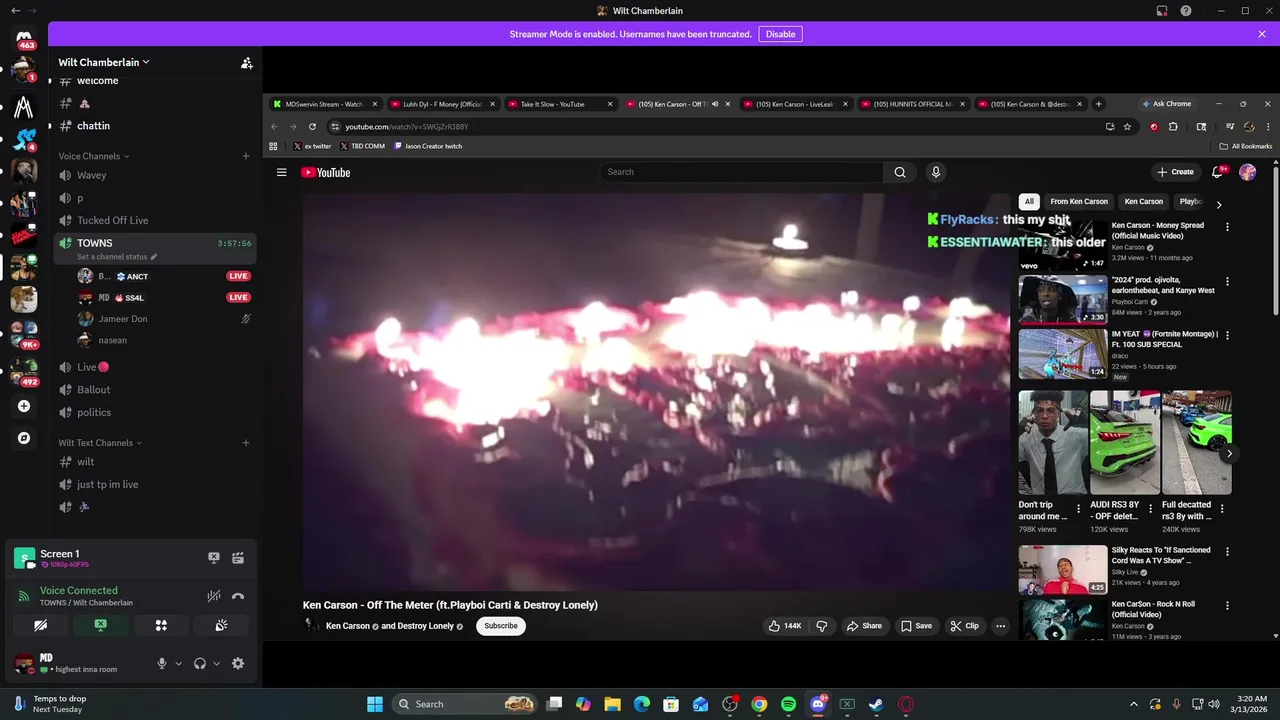This screenshot has width=1280, height=720.
Task: Add a voice channel plus button
Action: pos(246,156)
